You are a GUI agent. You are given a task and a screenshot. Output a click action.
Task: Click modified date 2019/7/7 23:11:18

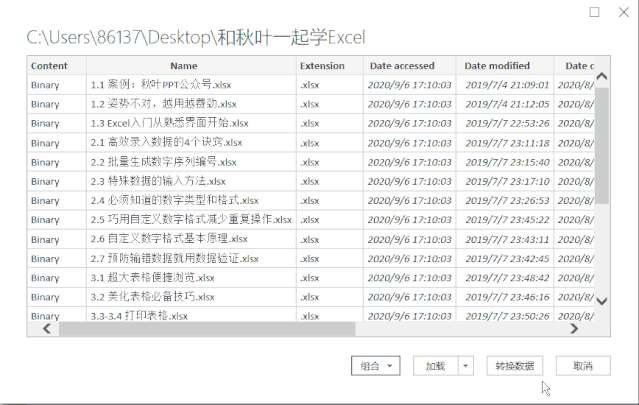[x=507, y=143]
